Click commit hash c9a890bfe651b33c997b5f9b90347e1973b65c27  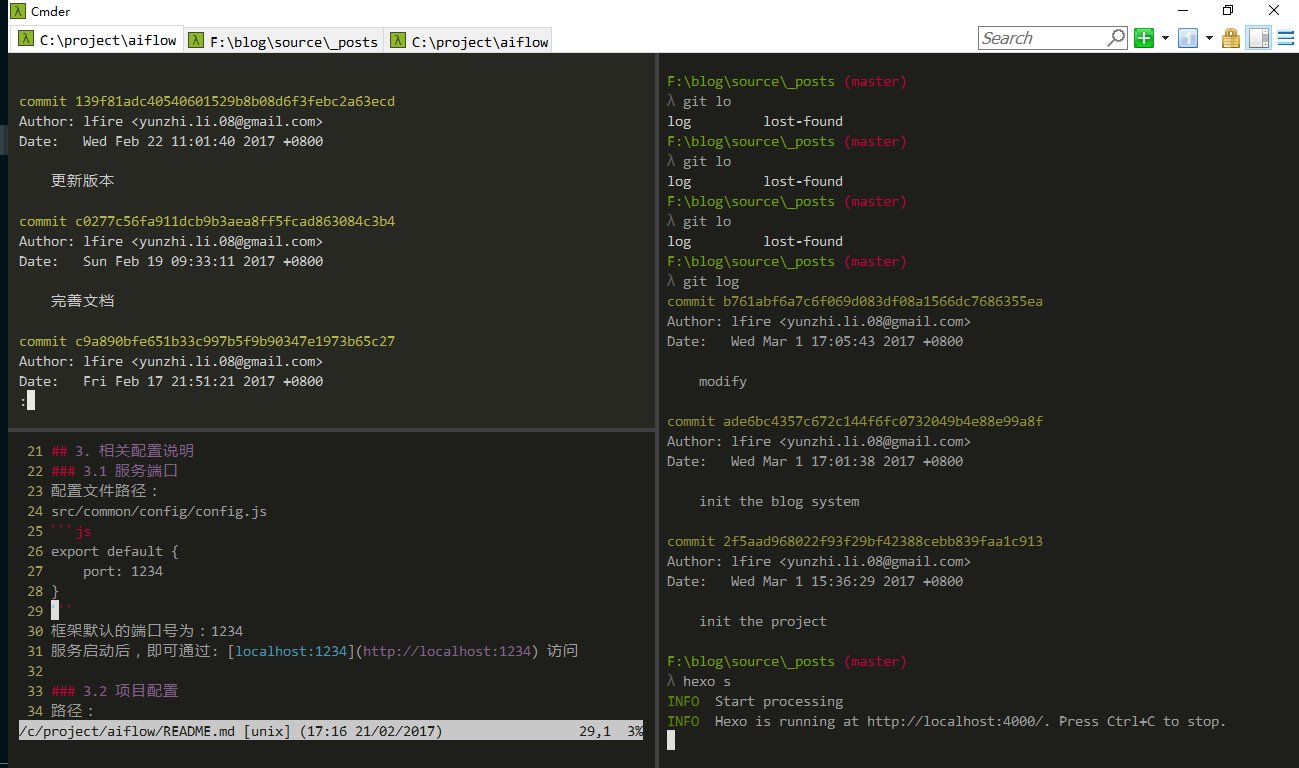tap(235, 341)
